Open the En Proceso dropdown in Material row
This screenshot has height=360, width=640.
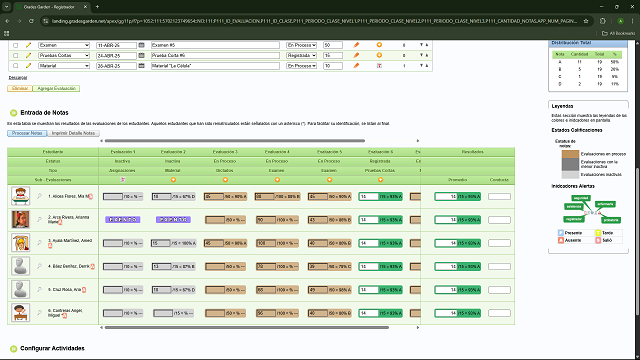301,65
